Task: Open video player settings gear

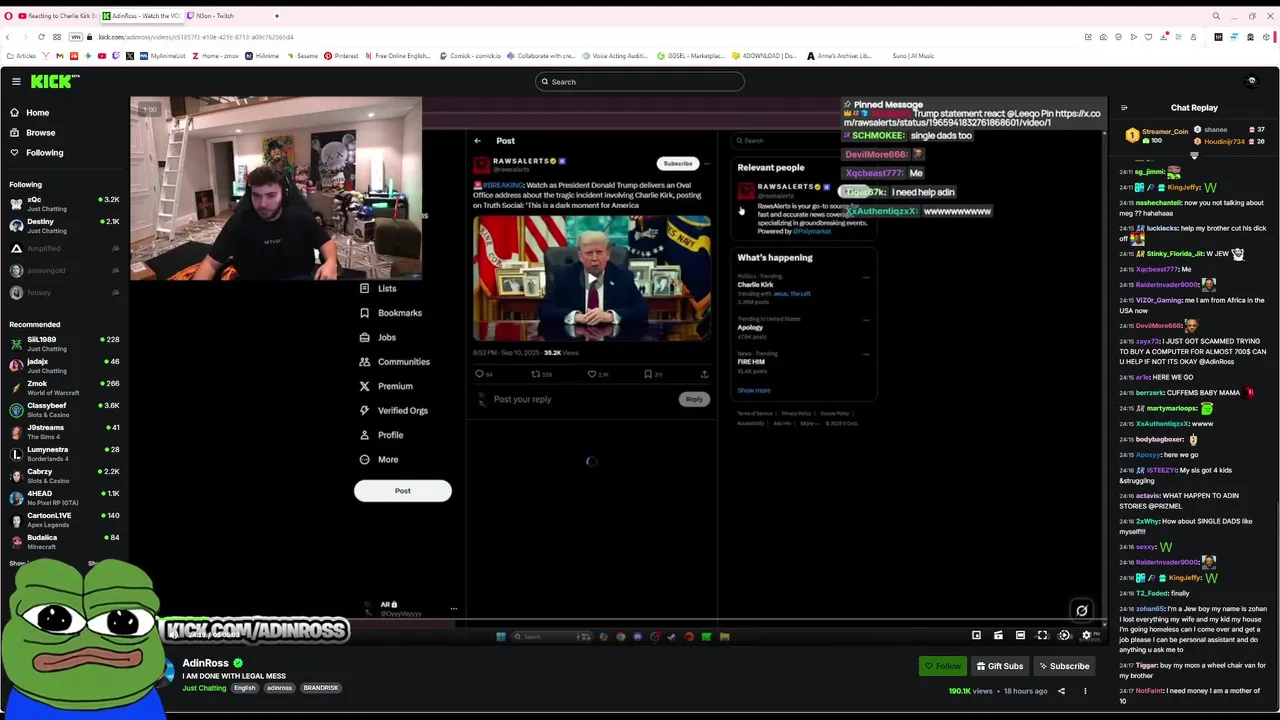Action: [1086, 635]
